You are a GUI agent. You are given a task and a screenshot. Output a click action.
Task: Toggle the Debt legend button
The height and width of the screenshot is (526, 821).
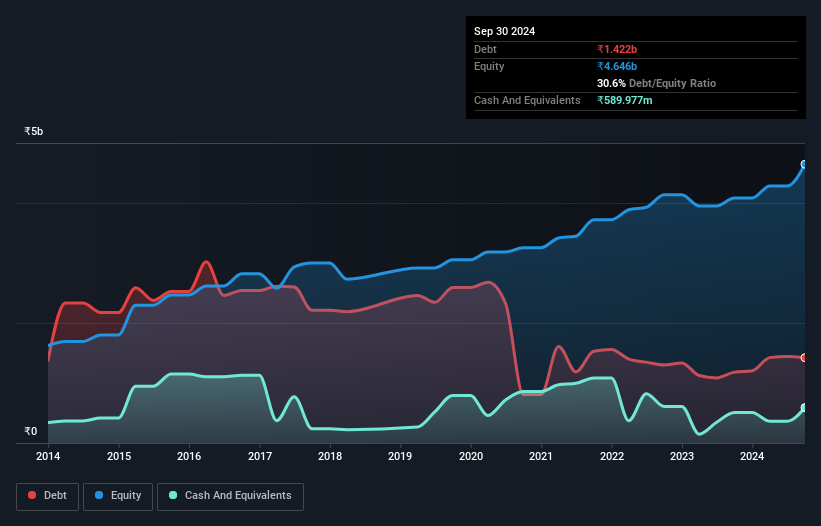[48, 496]
